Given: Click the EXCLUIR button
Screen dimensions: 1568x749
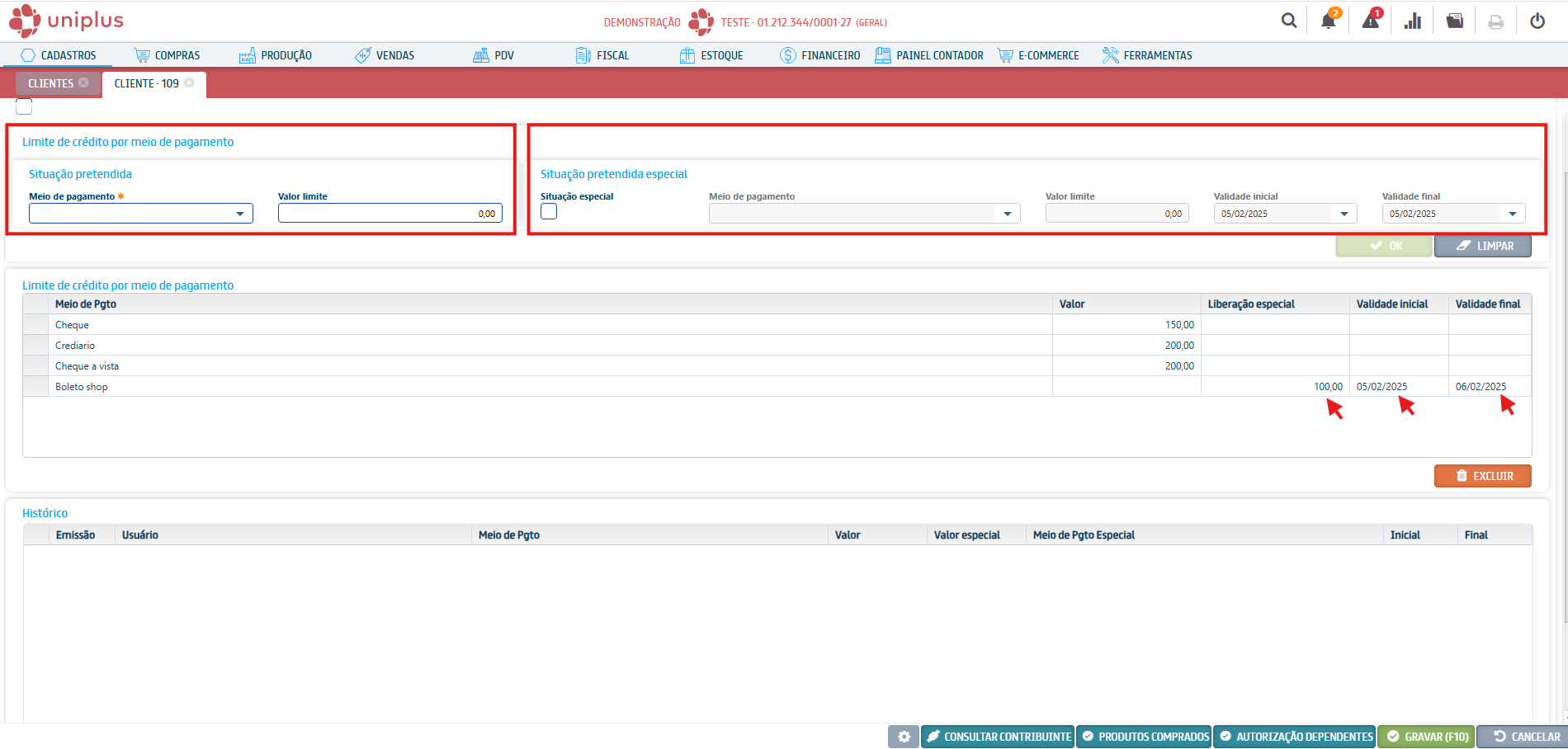Looking at the screenshot, I should 1482,476.
